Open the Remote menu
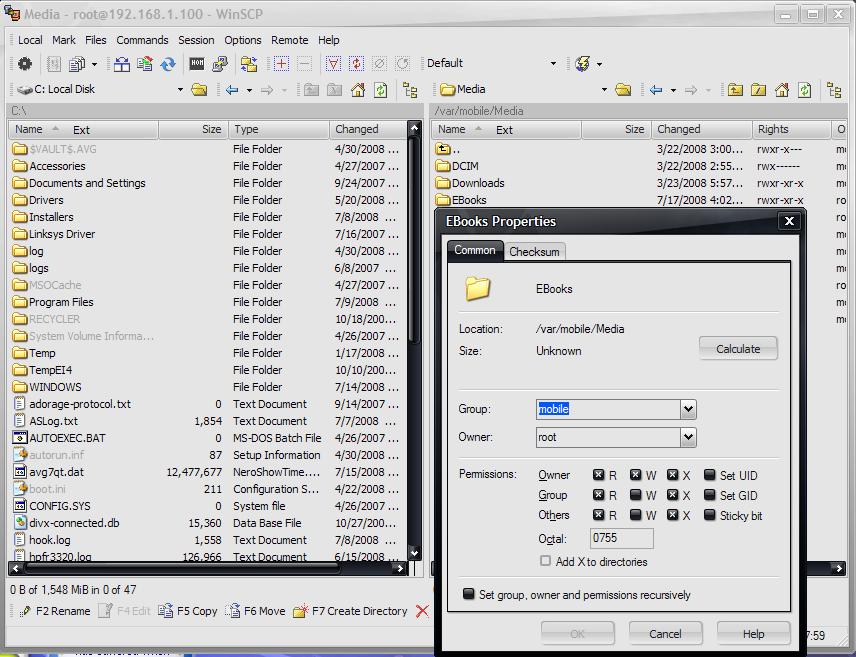856x657 pixels. tap(289, 40)
